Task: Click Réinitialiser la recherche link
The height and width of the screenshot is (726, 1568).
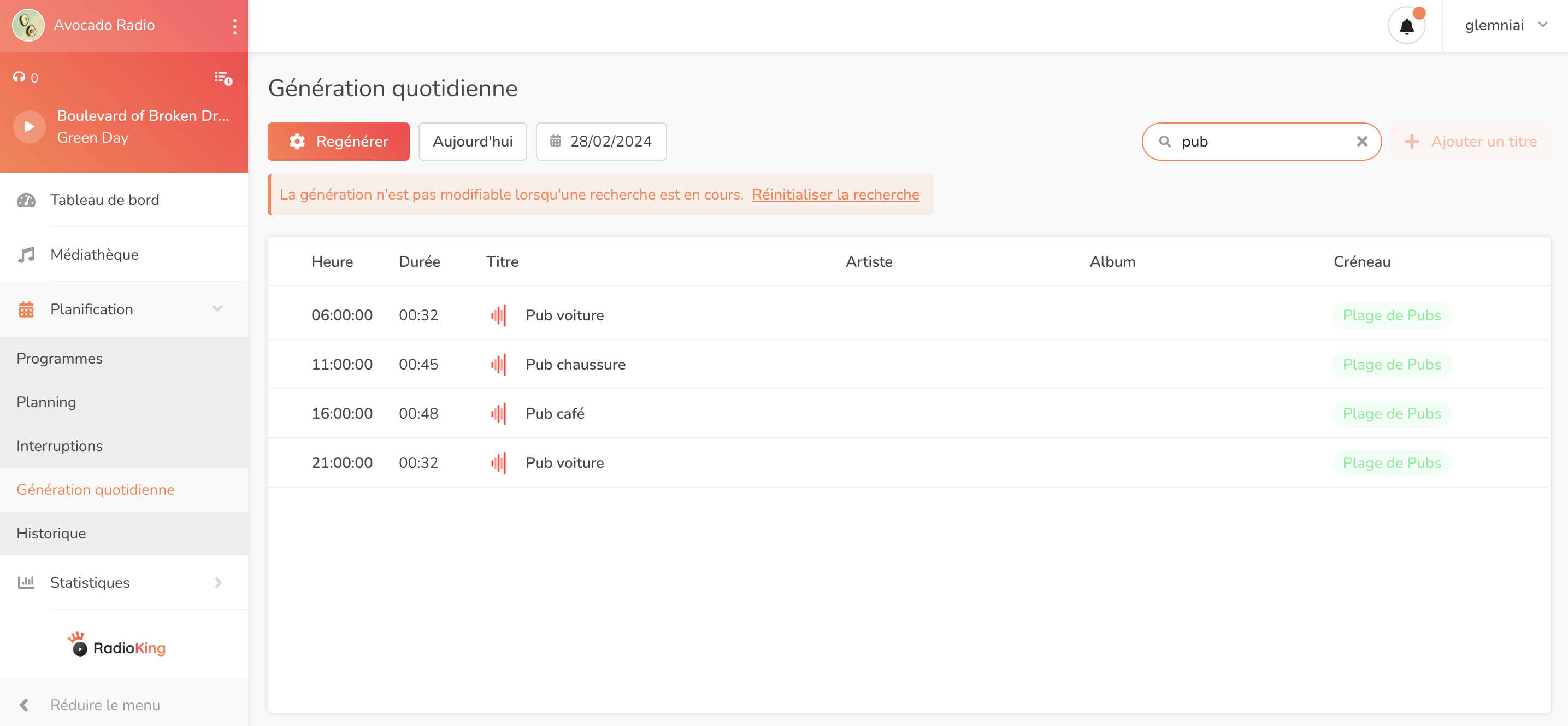Action: point(835,194)
